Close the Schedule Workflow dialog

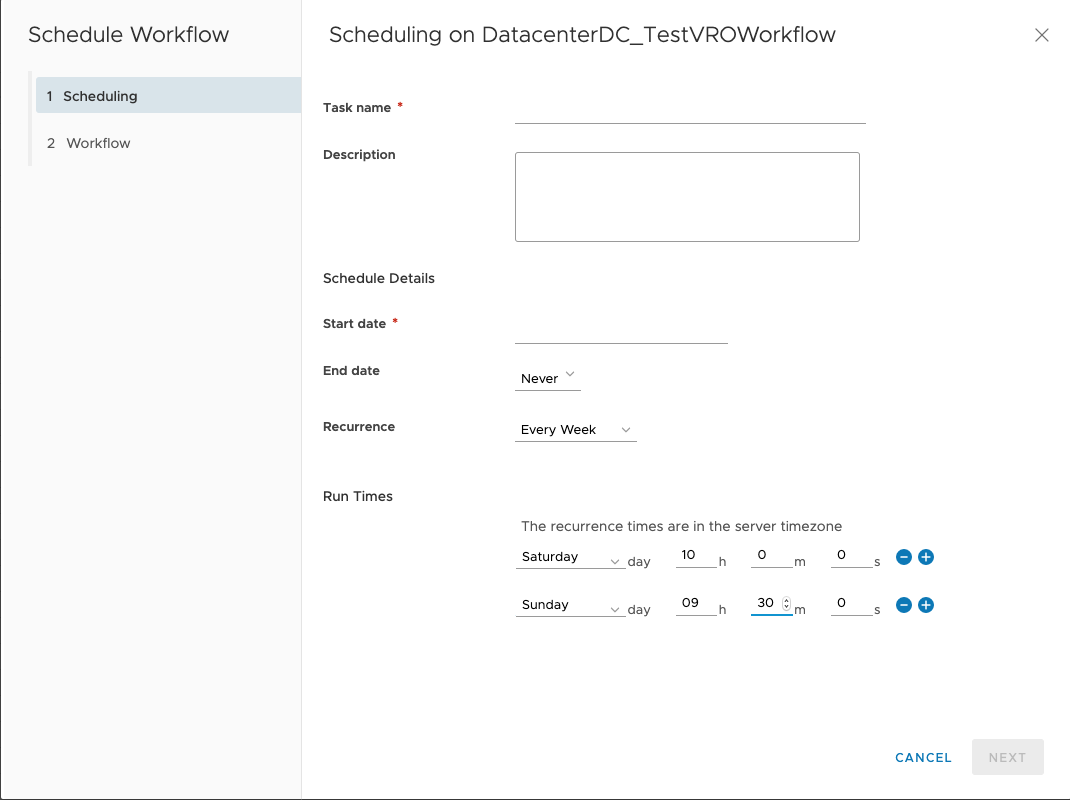[1041, 35]
